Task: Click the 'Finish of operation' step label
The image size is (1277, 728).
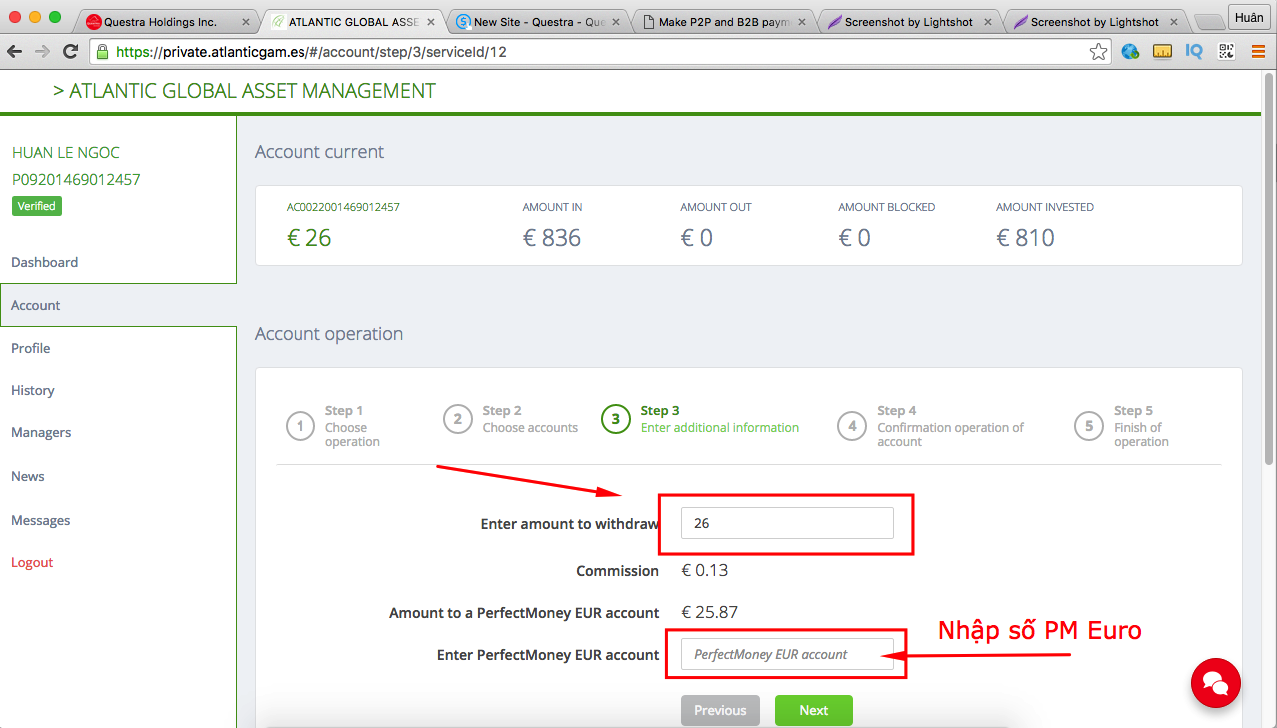Action: [1141, 434]
